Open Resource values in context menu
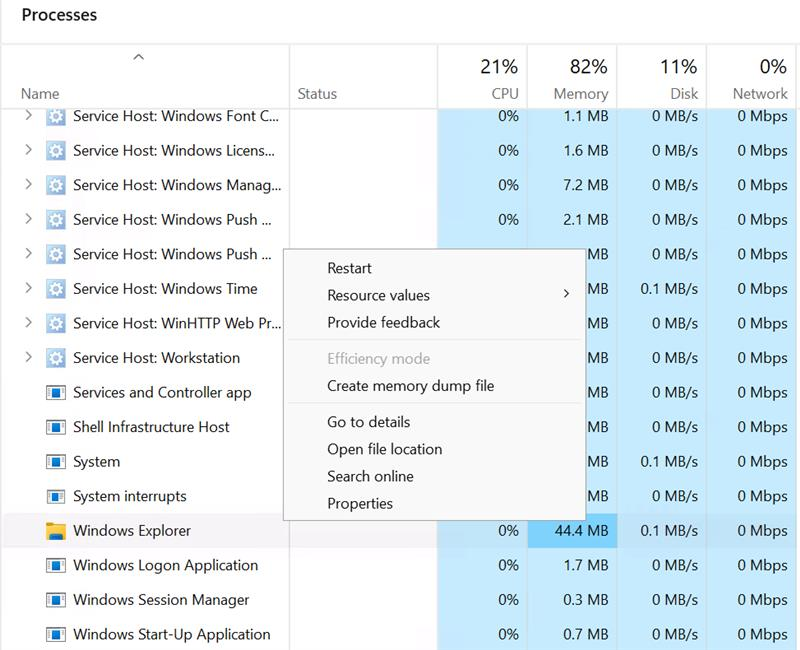Image resolution: width=800 pixels, height=650 pixels. [434, 295]
